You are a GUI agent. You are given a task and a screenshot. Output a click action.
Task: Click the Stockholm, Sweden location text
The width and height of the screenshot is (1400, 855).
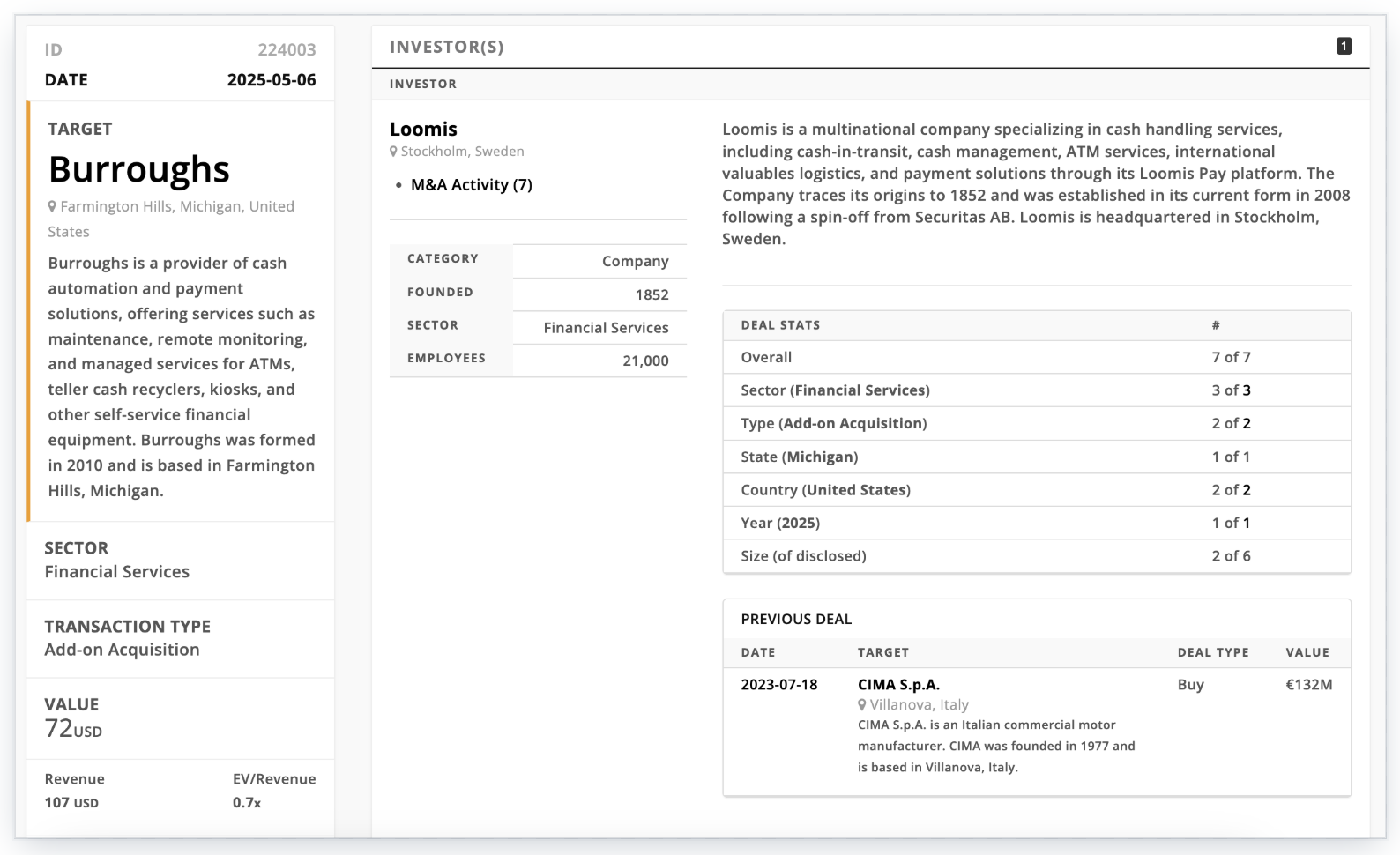click(x=463, y=152)
